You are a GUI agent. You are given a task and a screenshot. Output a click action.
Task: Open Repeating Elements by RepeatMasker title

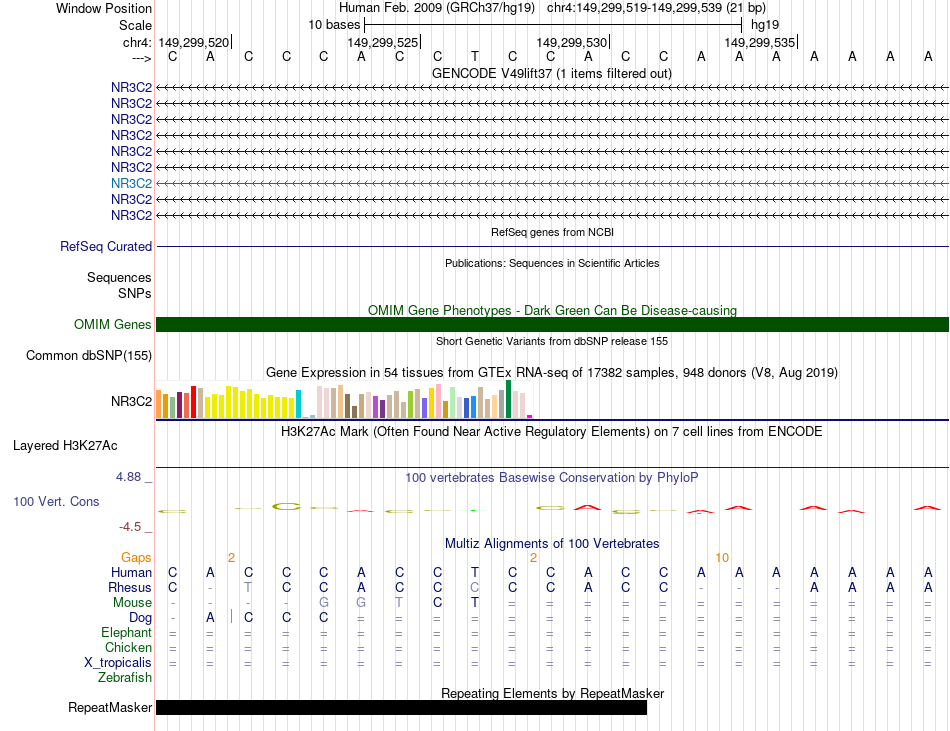click(552, 693)
